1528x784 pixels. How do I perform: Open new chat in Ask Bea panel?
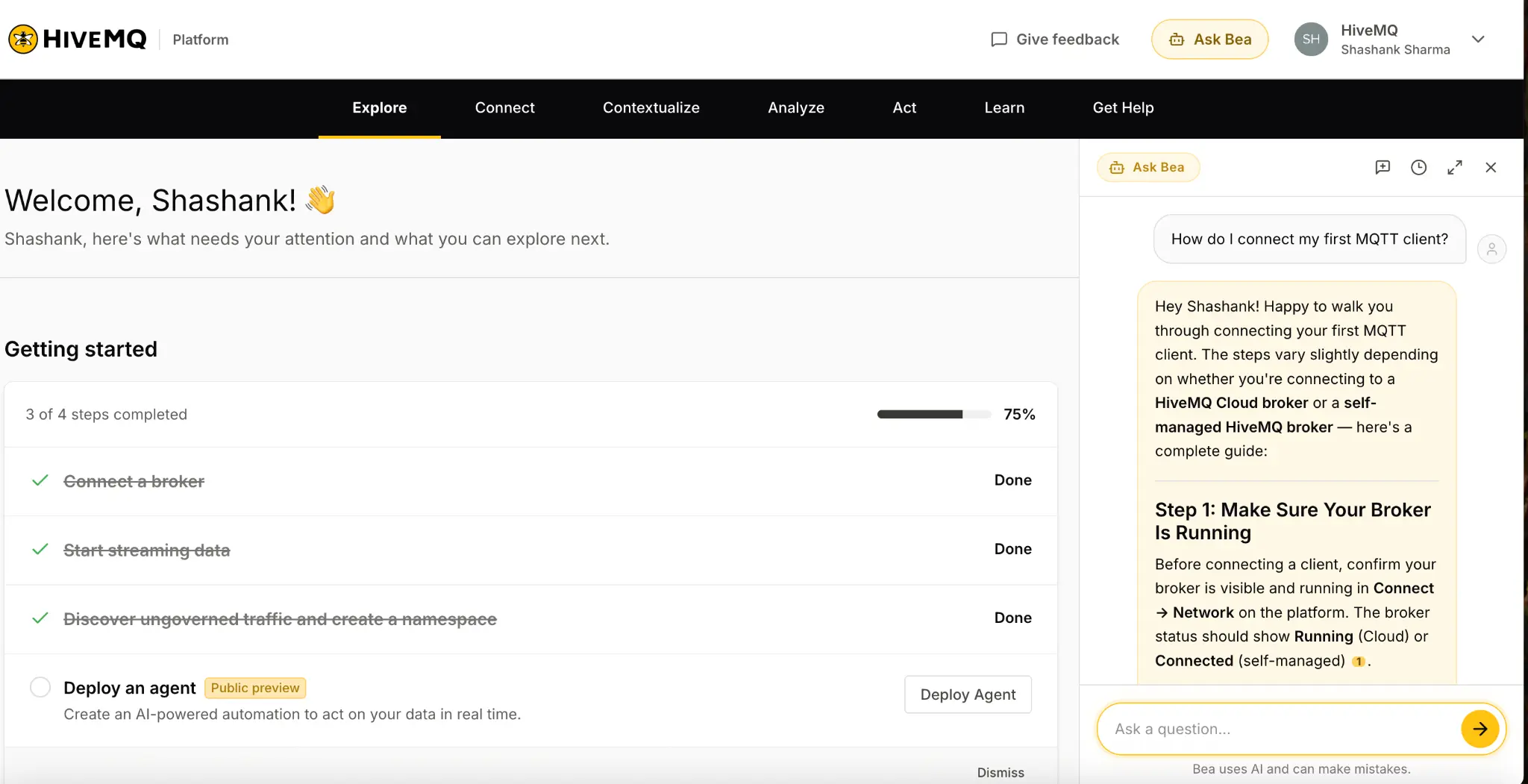coord(1383,167)
